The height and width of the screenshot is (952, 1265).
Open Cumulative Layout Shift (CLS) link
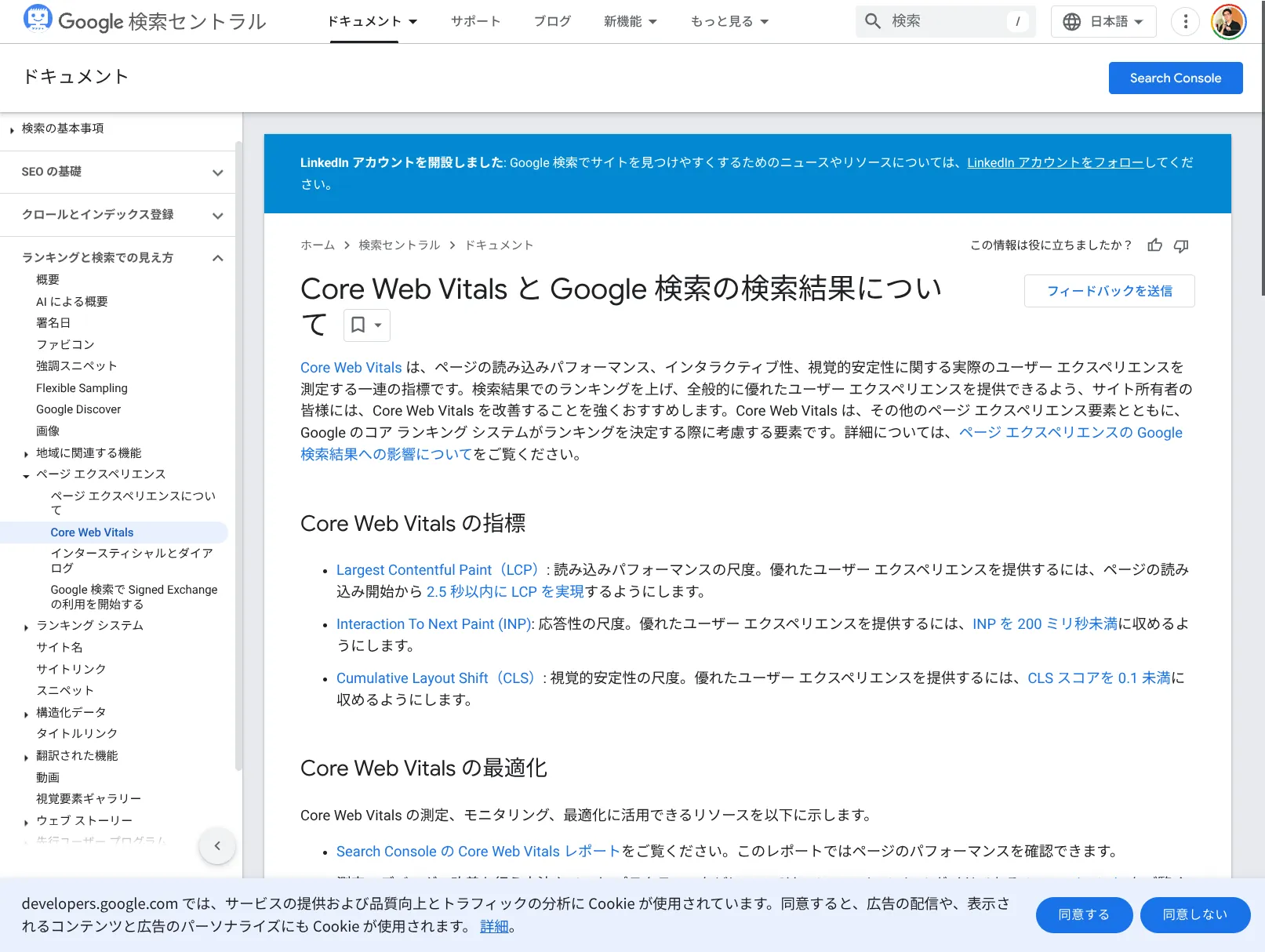pyautogui.click(x=438, y=678)
